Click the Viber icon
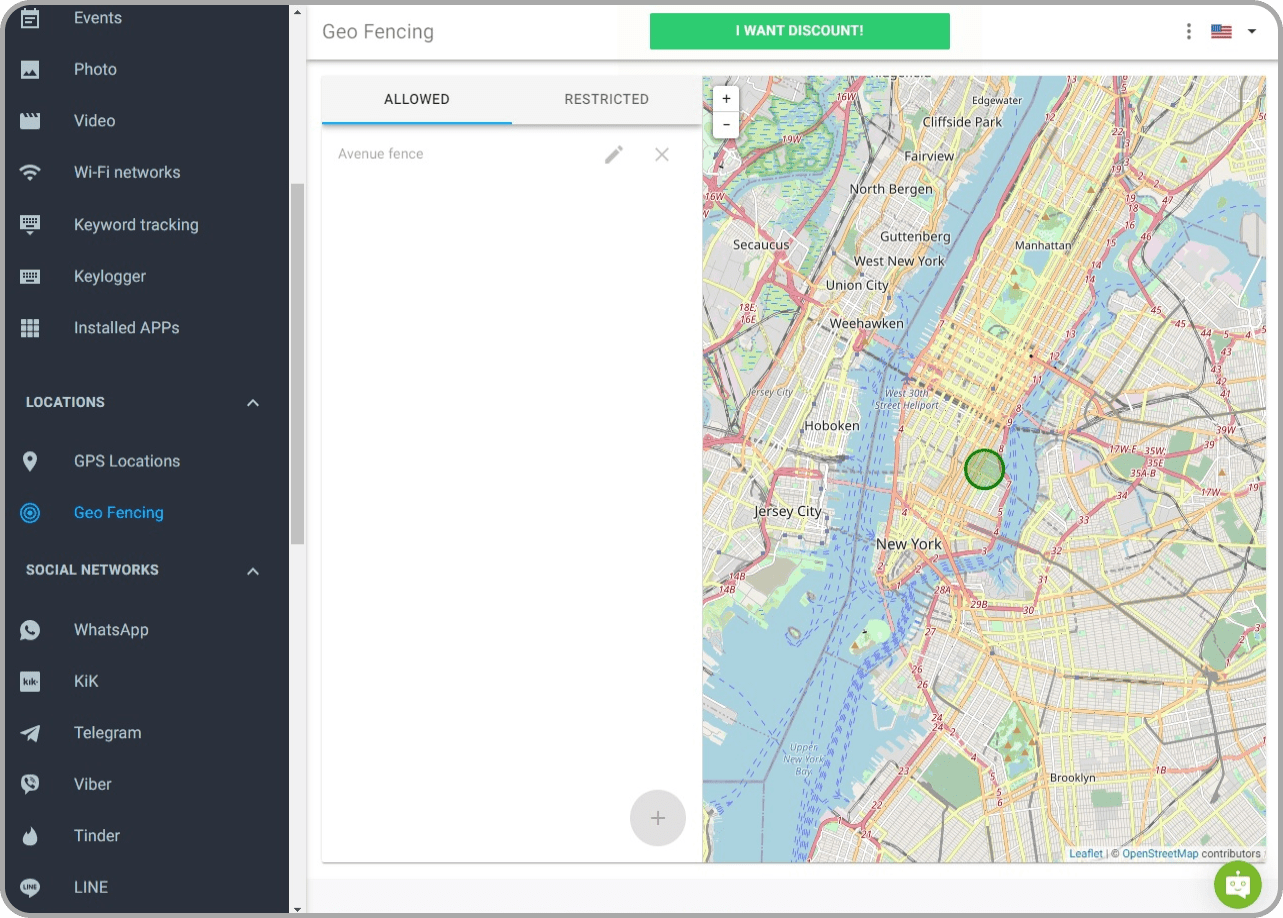Image resolution: width=1283 pixels, height=918 pixels. point(30,784)
